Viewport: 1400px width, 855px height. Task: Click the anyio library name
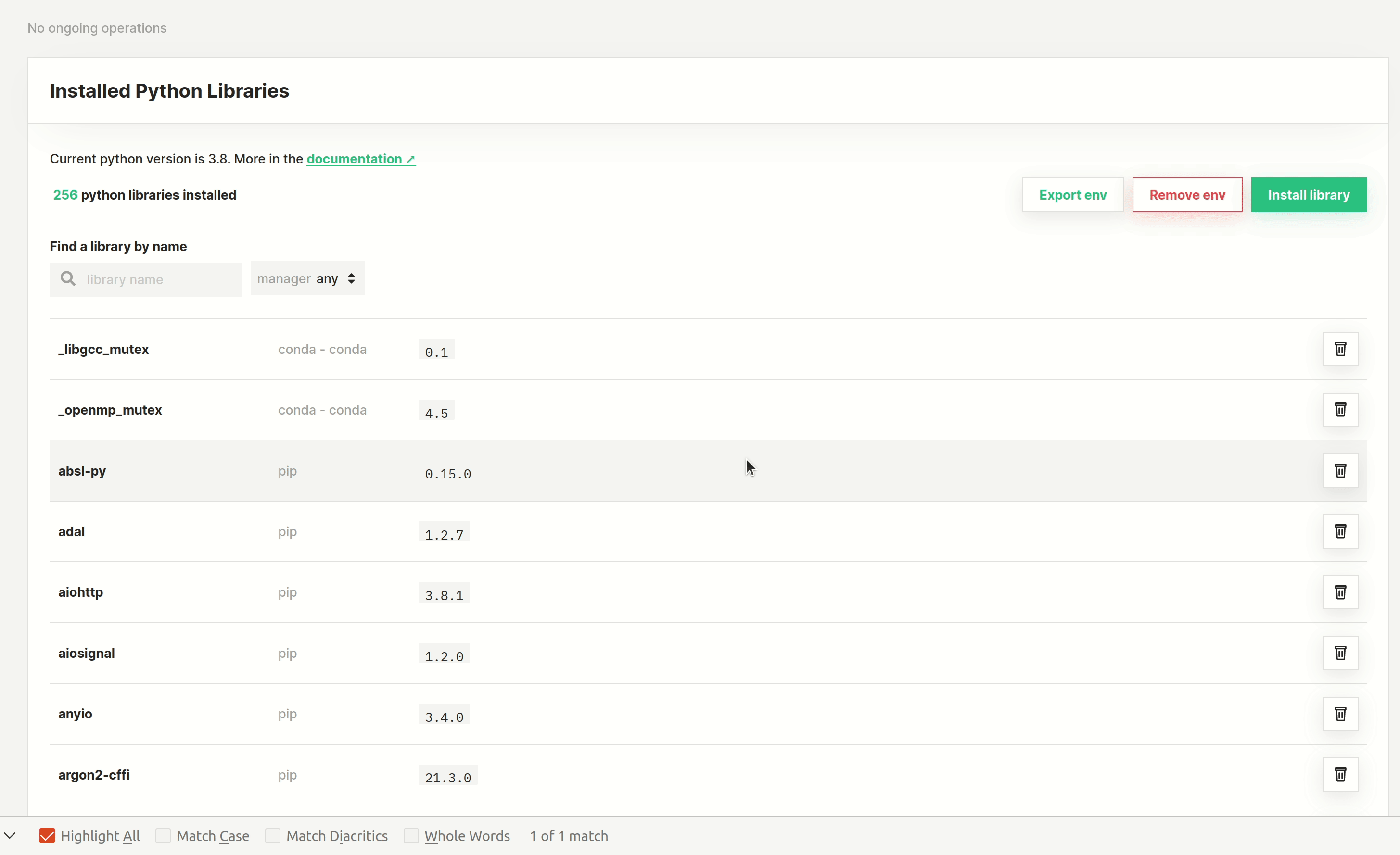coord(75,714)
